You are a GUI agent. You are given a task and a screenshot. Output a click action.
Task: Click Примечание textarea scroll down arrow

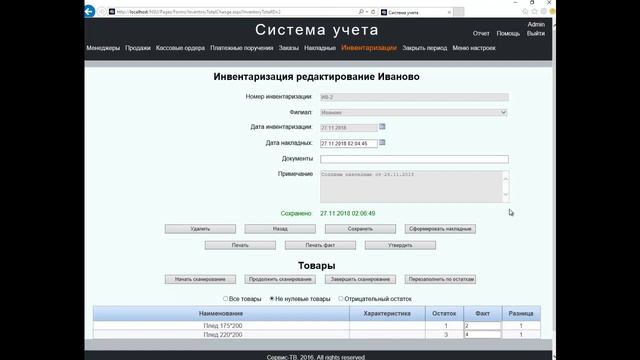tap(506, 195)
